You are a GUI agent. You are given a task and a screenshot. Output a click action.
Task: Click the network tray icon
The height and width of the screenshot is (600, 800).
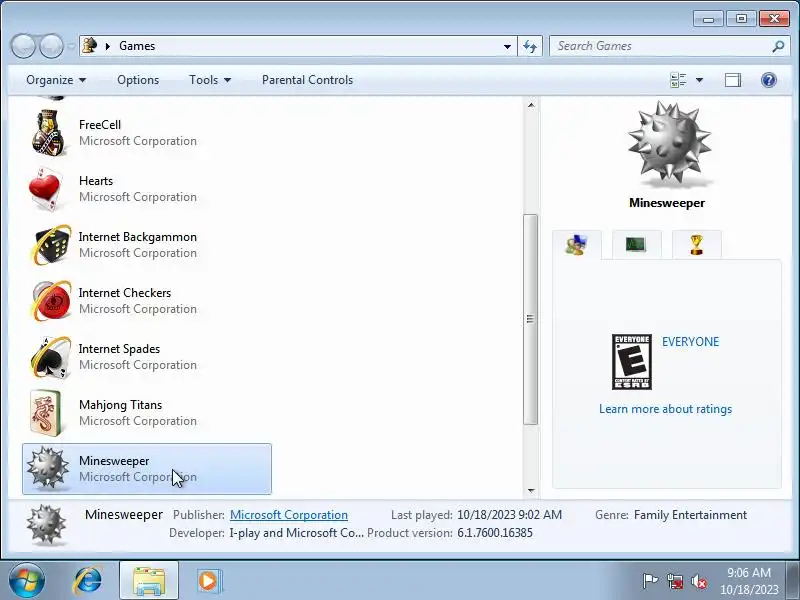tap(675, 581)
